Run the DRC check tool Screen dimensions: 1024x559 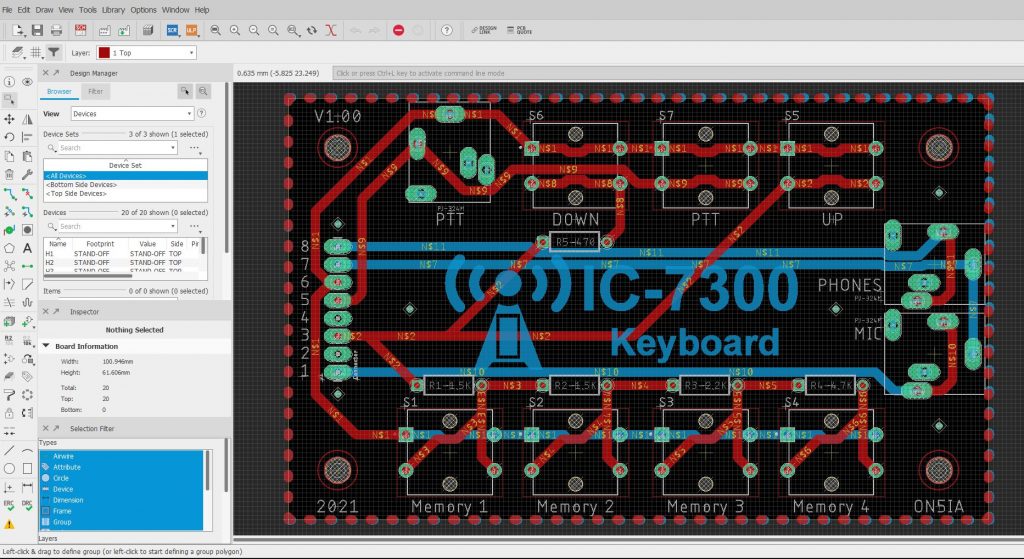(27, 505)
